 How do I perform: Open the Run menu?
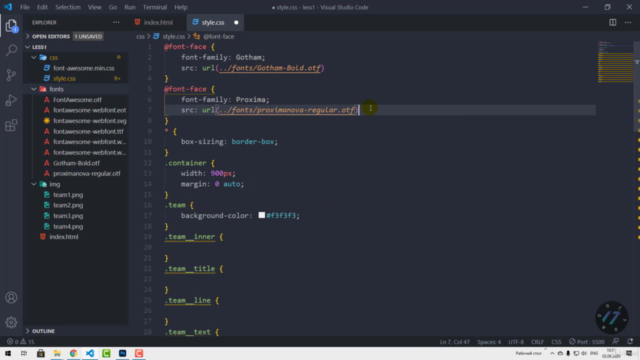point(130,7)
